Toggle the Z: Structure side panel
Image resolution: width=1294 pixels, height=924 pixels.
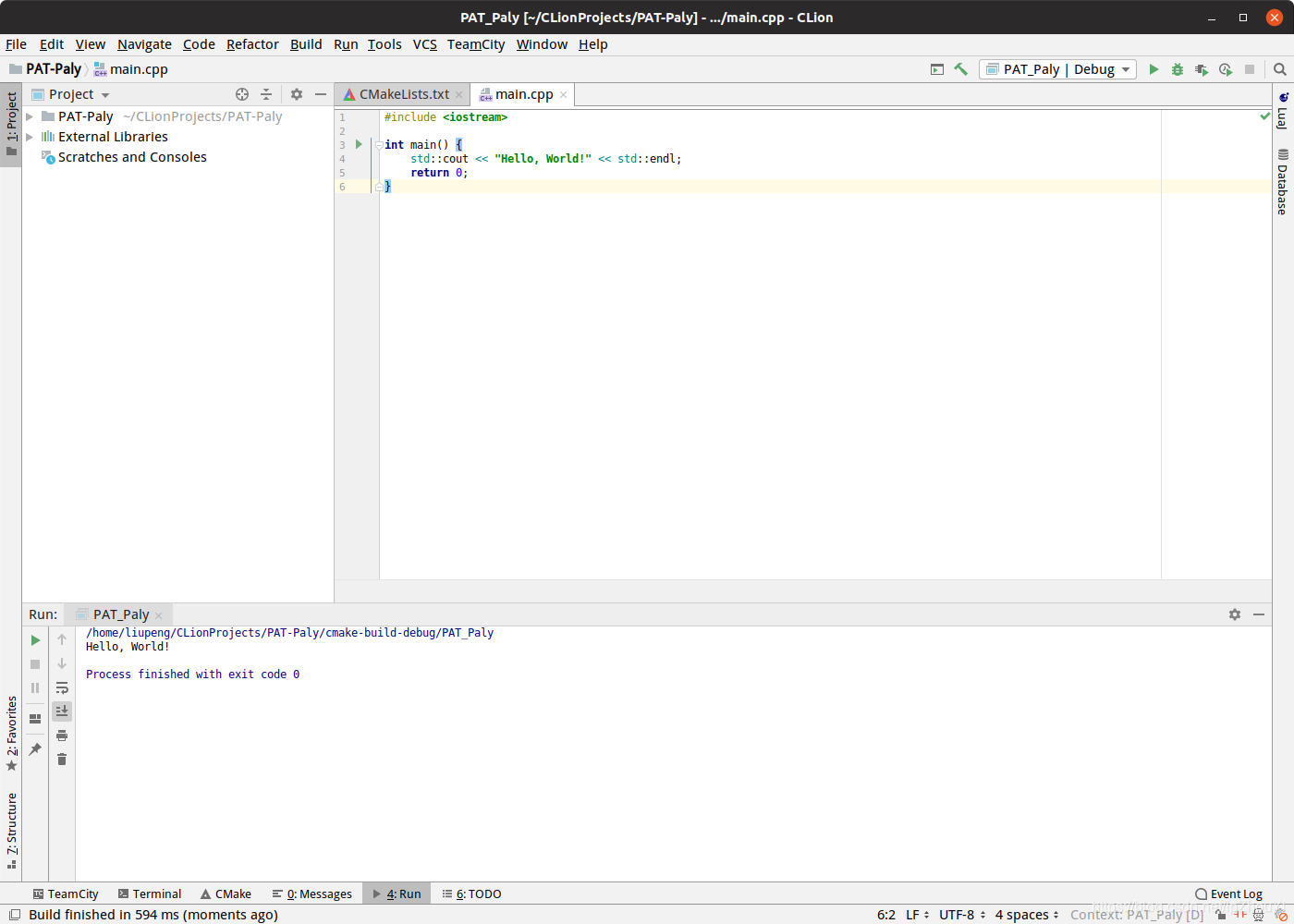(11, 831)
